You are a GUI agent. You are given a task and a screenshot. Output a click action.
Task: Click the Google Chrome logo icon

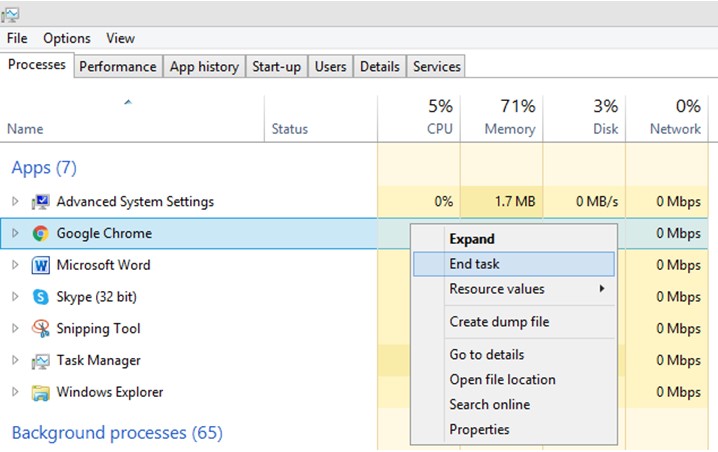[x=40, y=234]
